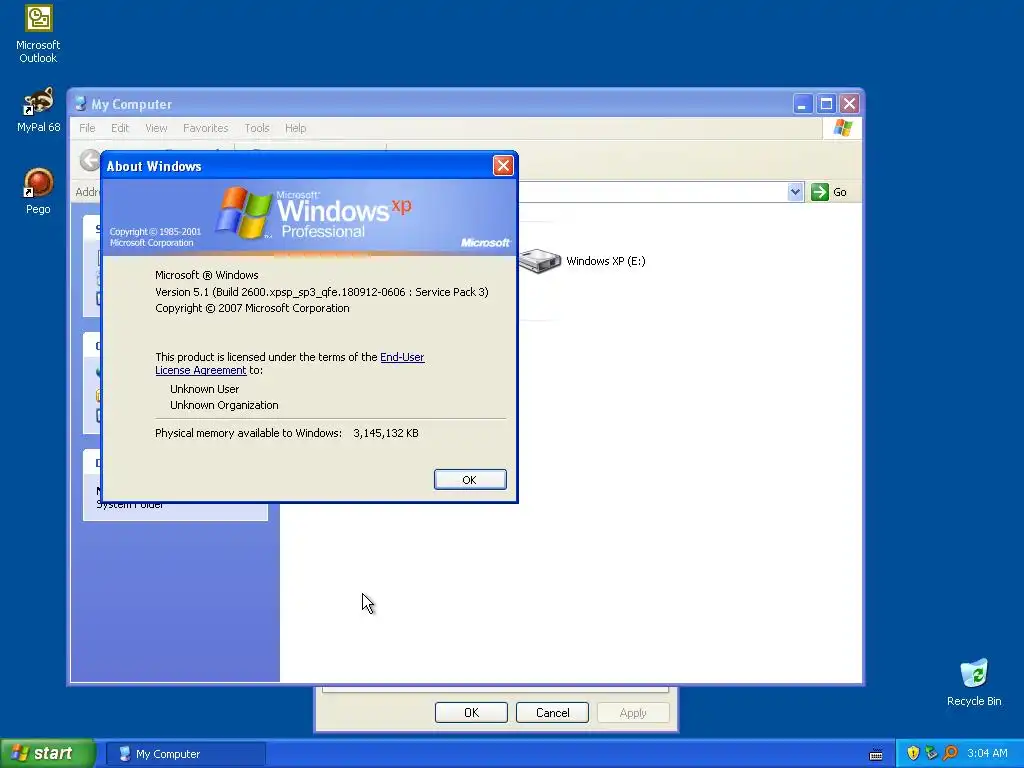The width and height of the screenshot is (1024, 768).
Task: Close the About Windows dialog
Action: click(503, 166)
